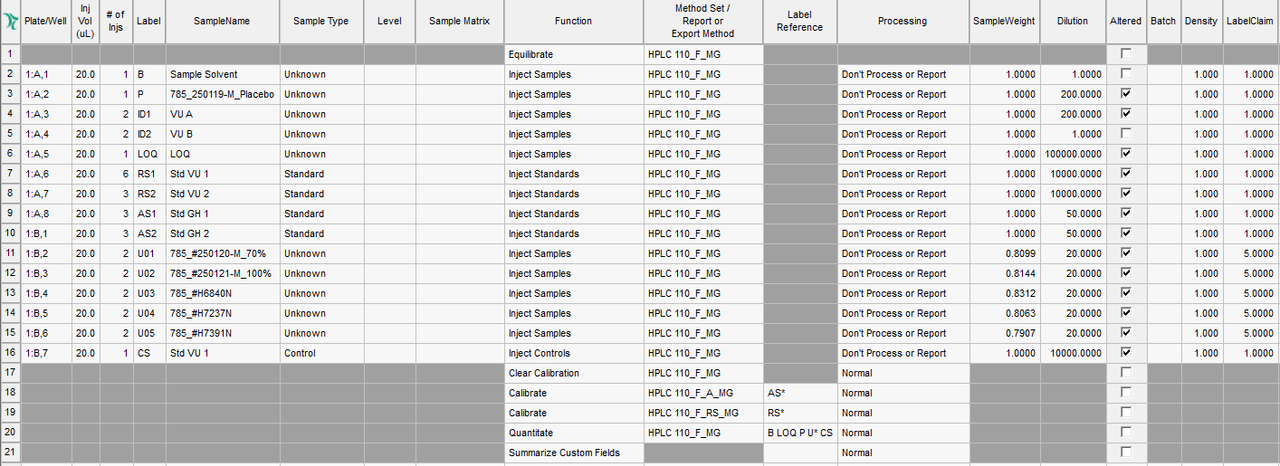Click Plate/Well cell '1:B,7'
This screenshot has height=466, width=1280.
coord(47,353)
